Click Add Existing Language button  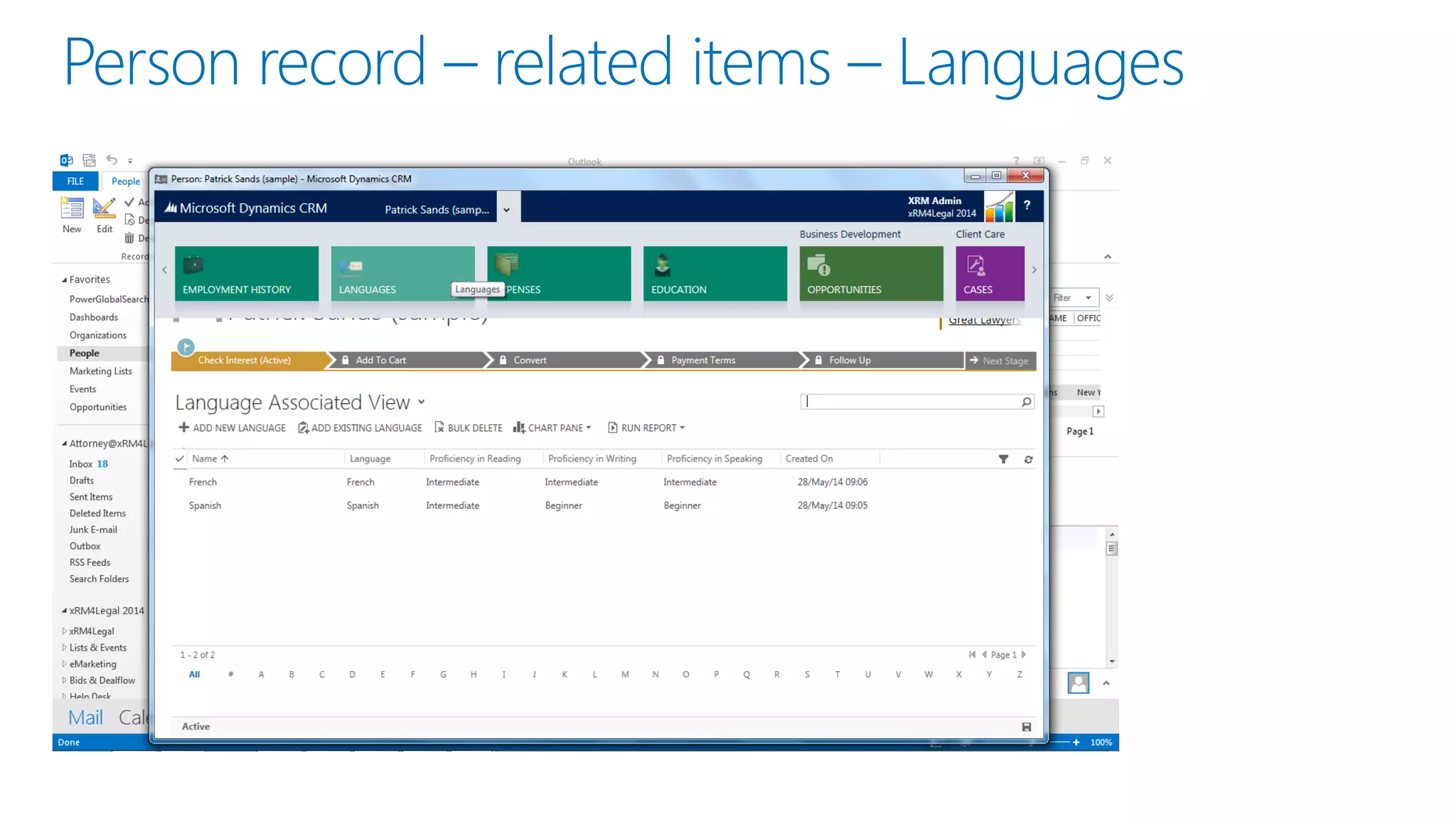(x=360, y=428)
